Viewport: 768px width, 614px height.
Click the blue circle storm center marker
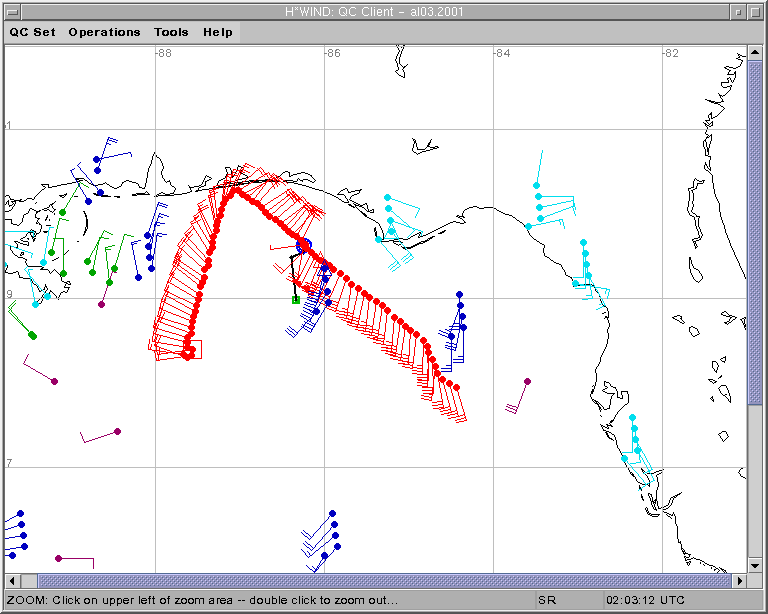pos(304,245)
